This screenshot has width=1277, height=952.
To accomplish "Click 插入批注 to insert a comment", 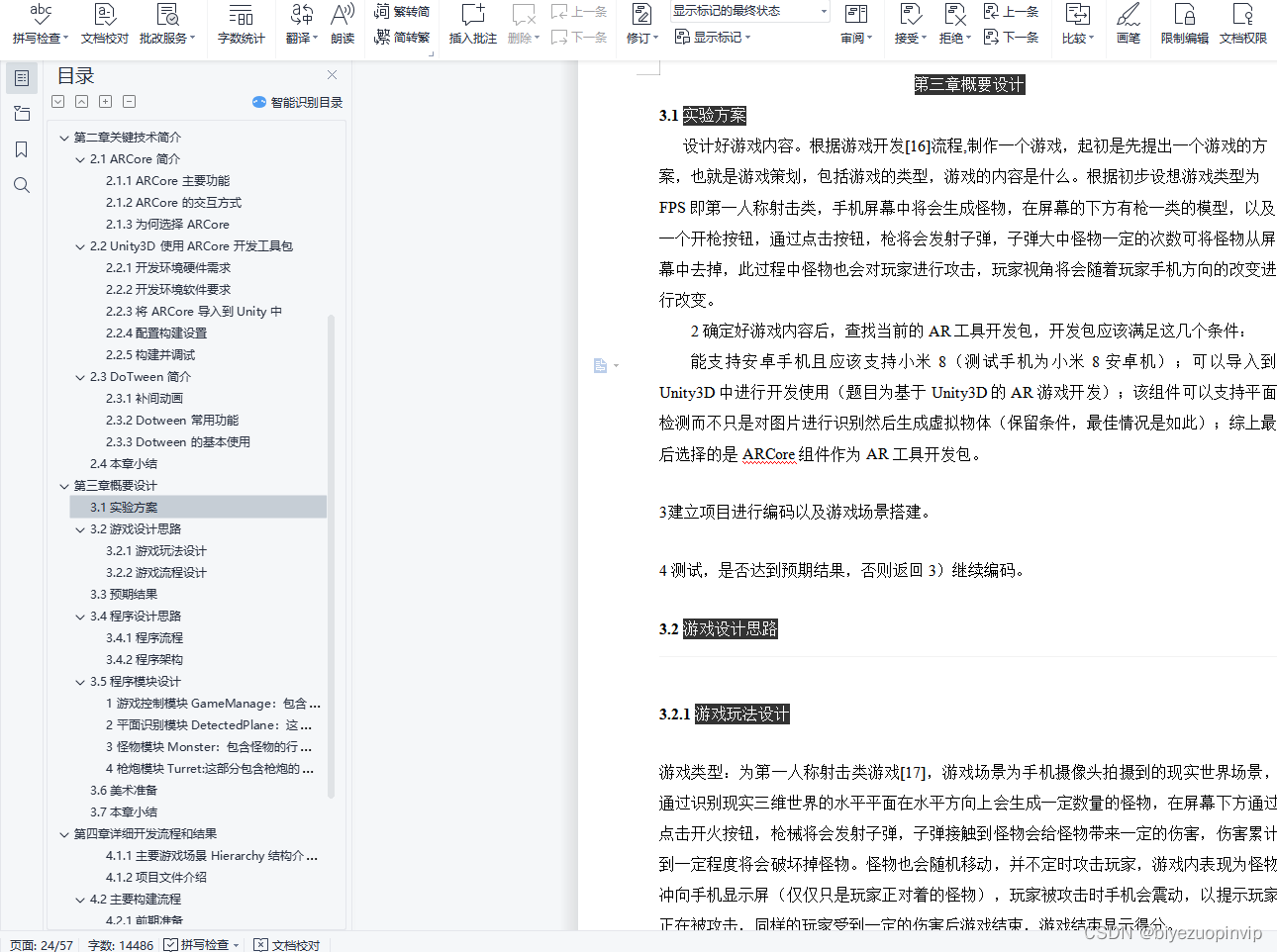I will pyautogui.click(x=473, y=24).
